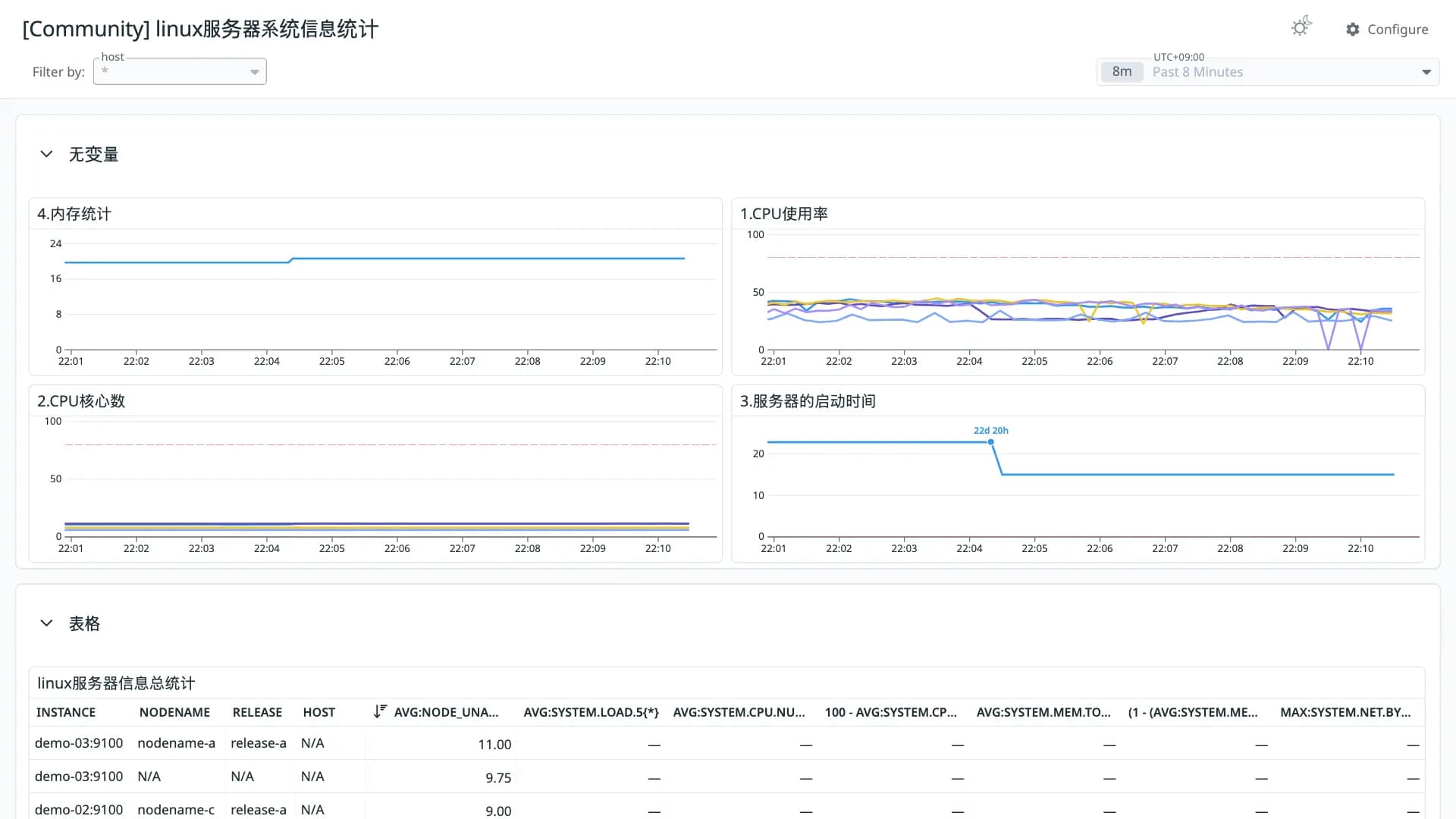Screen dimensions: 1456x819
Task: Sort by 100 - AVG:SYSTEM.CP... column header
Action: coord(890,713)
